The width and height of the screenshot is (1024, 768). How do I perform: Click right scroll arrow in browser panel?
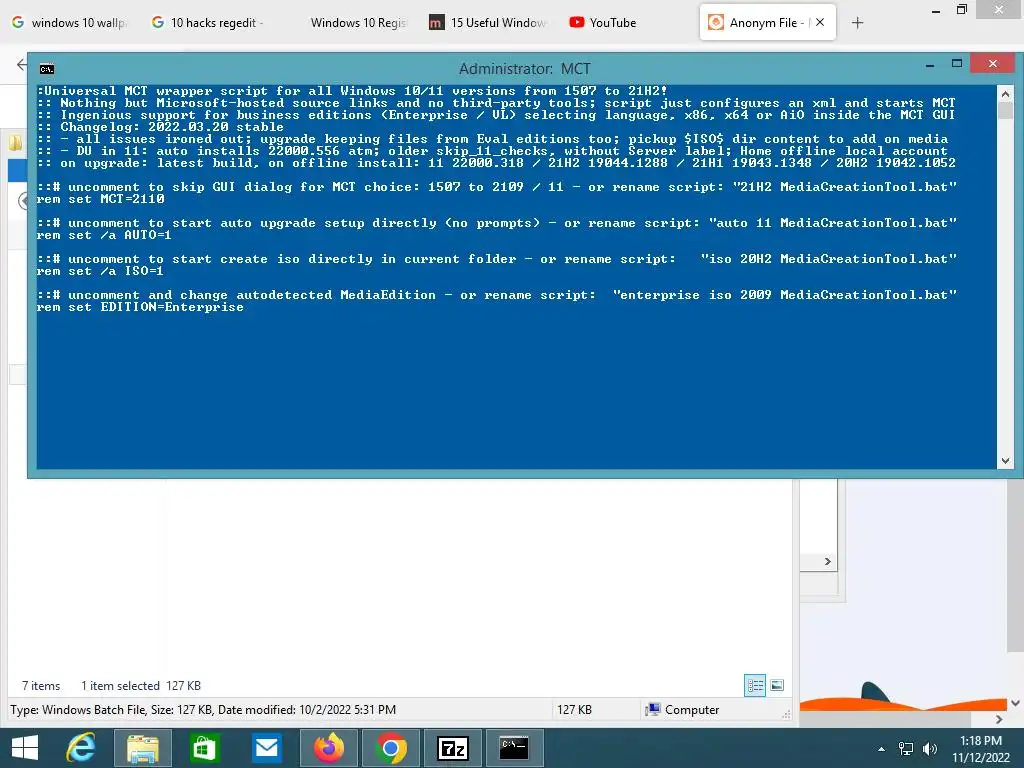point(827,562)
